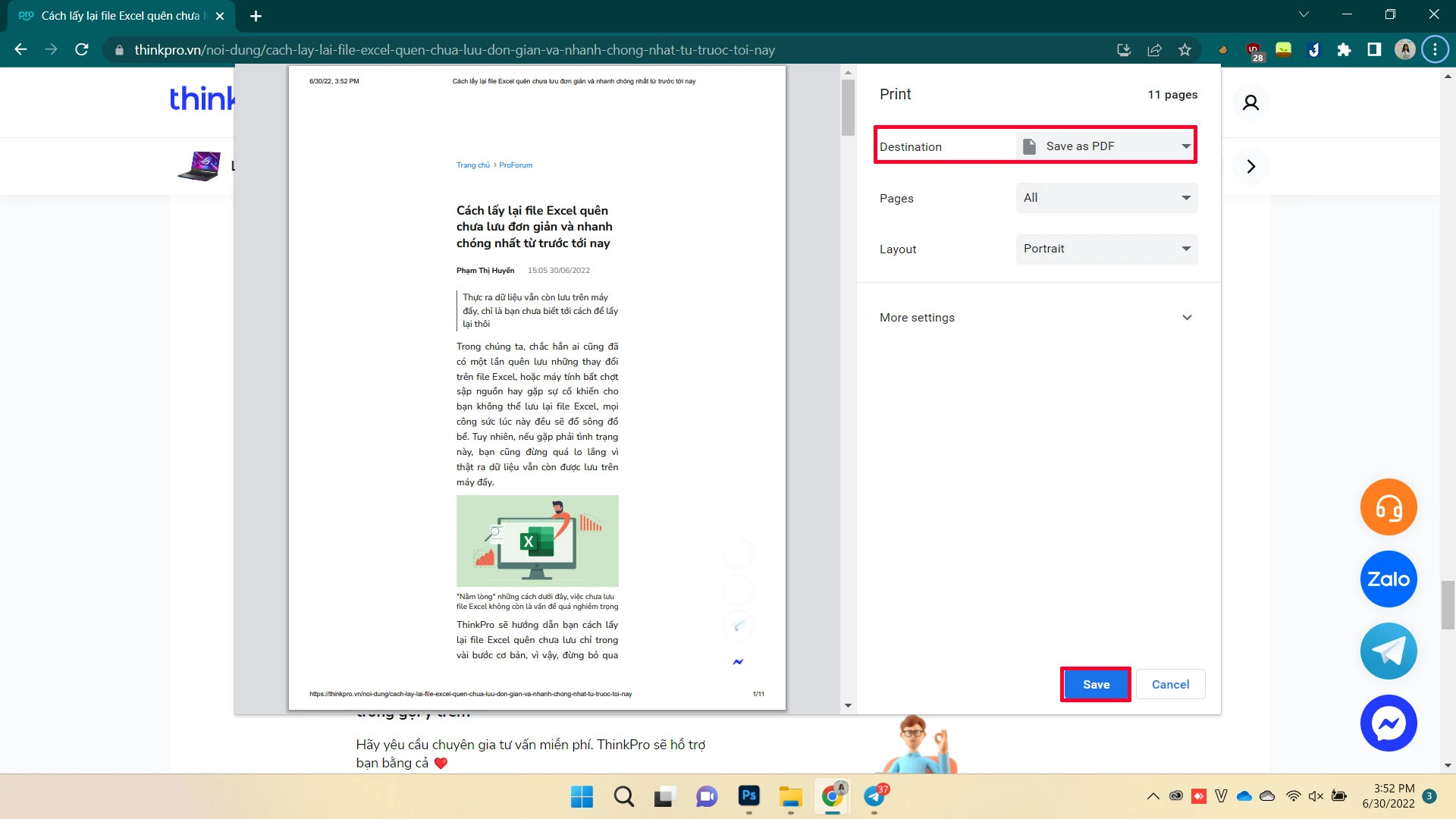Open the tab search chevron
The image size is (1456, 819).
pyautogui.click(x=1304, y=14)
